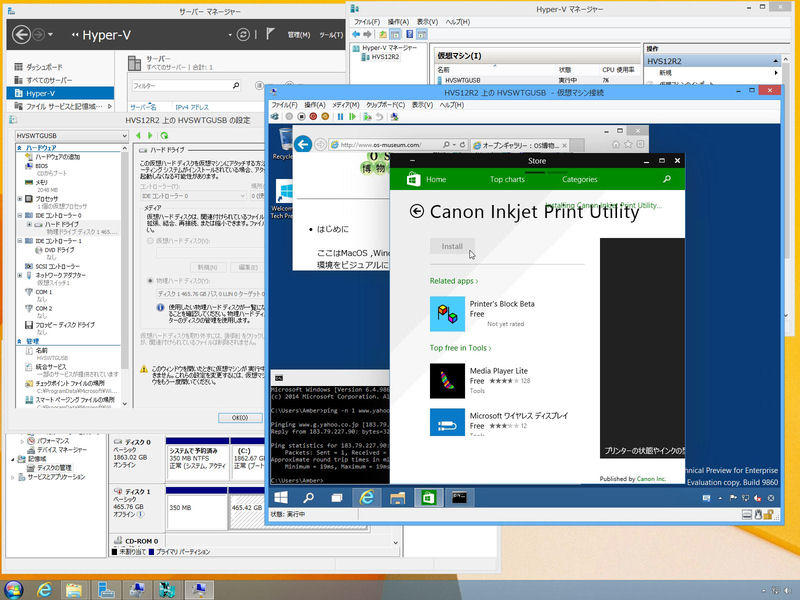Screen dimensions: 800x600
Task: Click the Turn Off (stop) icon in VM toolbar
Action: (x=302, y=117)
